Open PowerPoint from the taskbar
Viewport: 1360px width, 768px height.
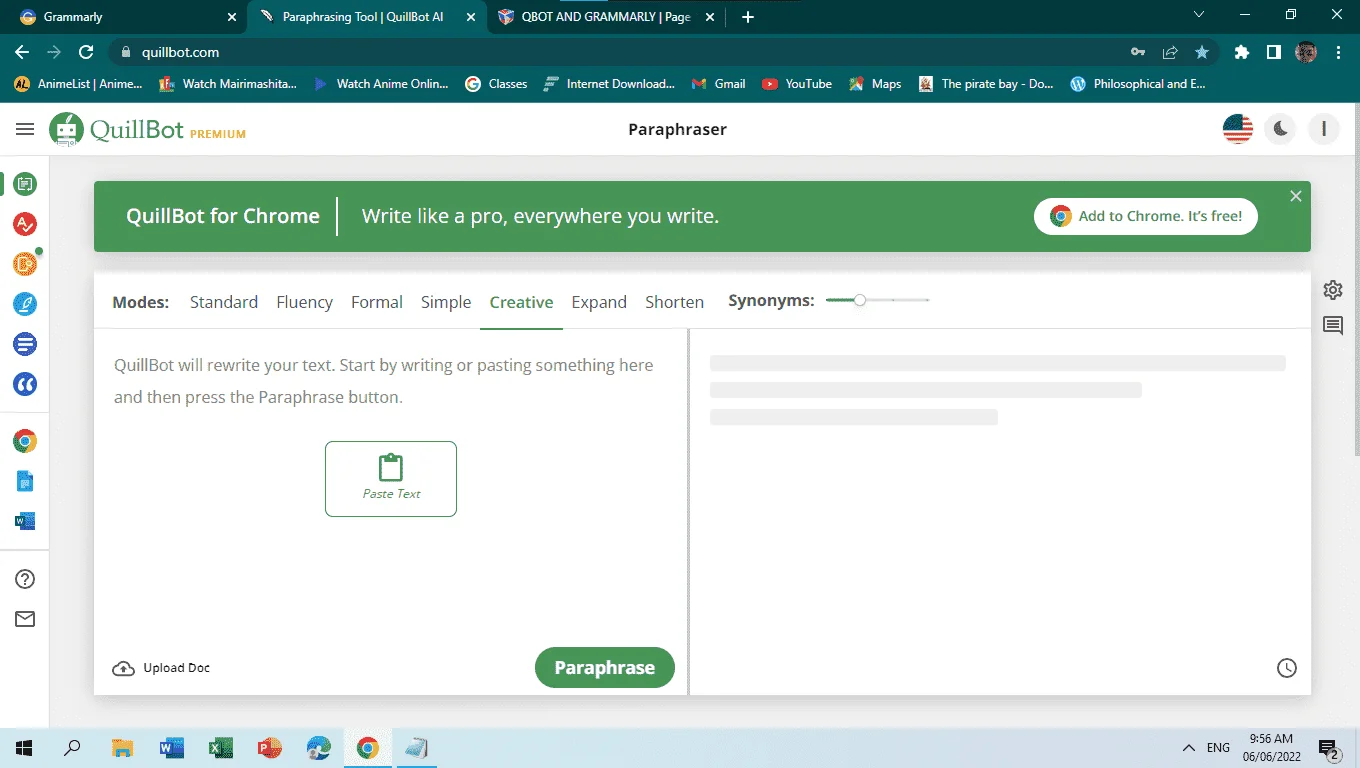coord(270,748)
